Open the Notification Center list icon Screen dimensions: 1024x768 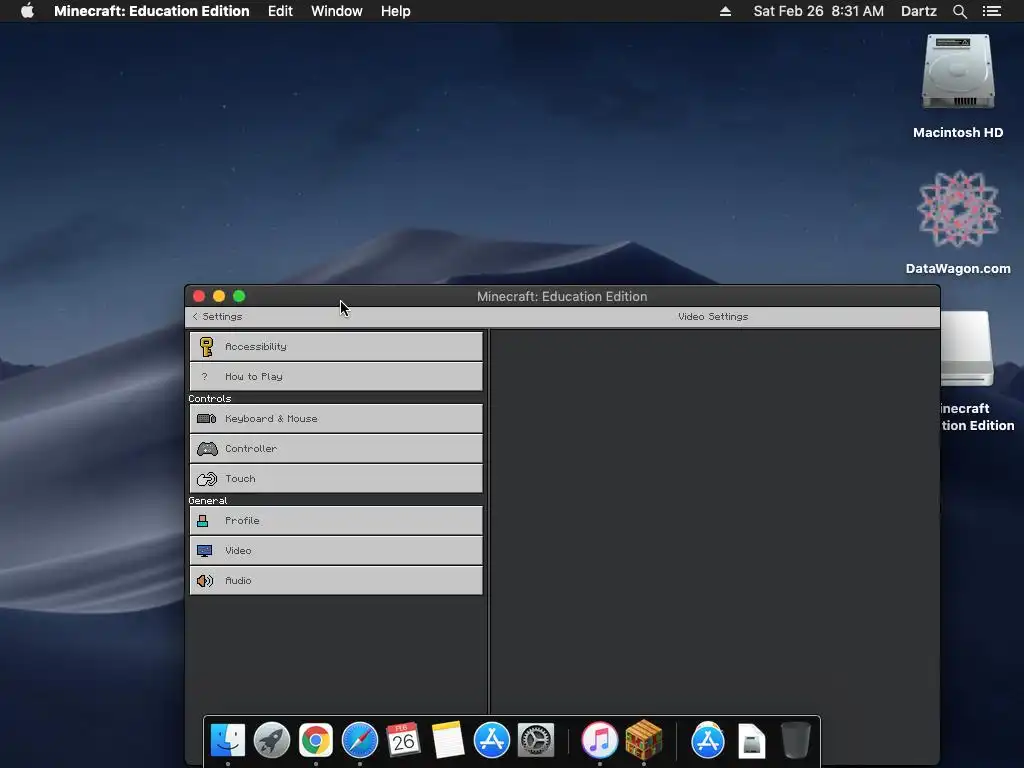click(991, 11)
